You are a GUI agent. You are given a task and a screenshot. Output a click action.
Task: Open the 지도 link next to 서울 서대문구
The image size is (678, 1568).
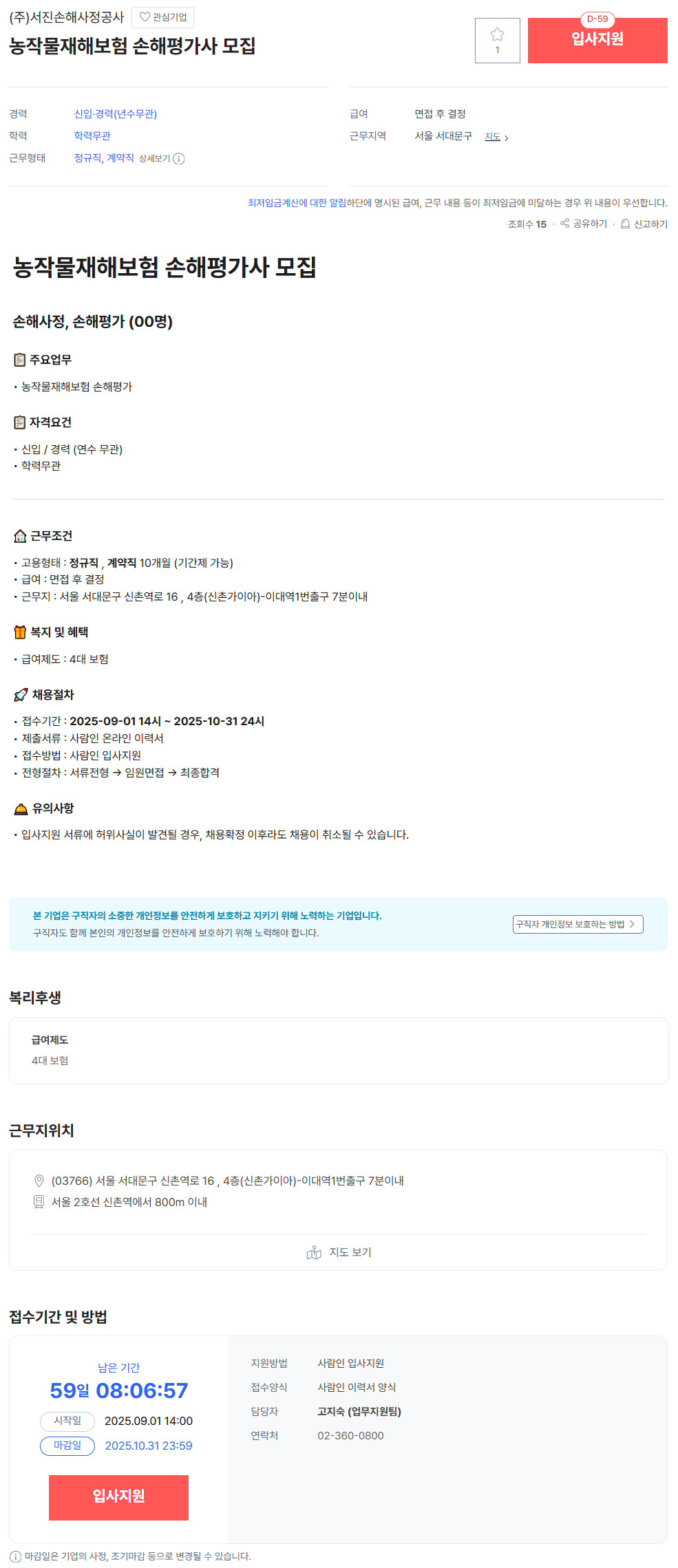click(496, 137)
